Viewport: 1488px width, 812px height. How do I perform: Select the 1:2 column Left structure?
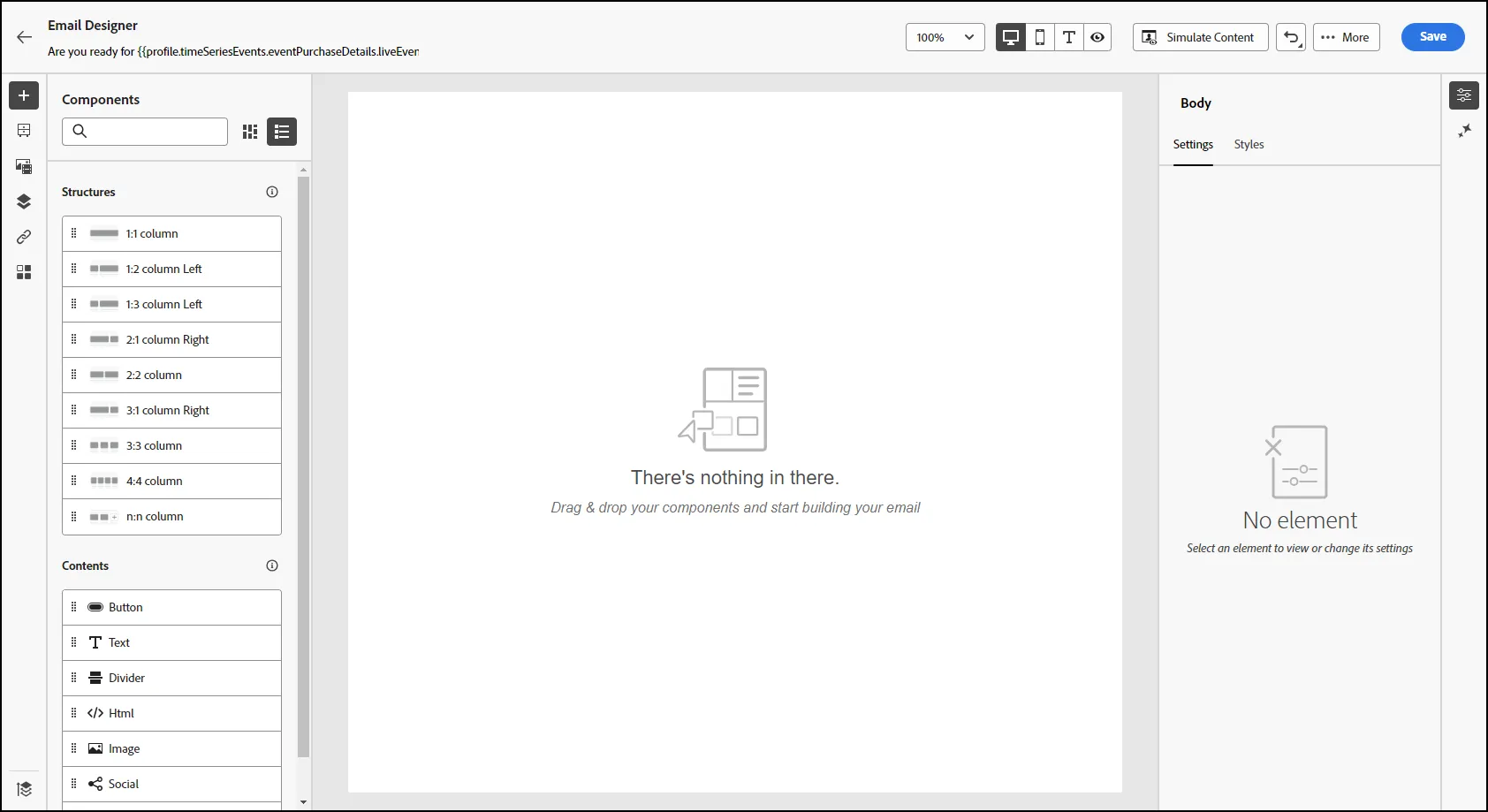[171, 269]
